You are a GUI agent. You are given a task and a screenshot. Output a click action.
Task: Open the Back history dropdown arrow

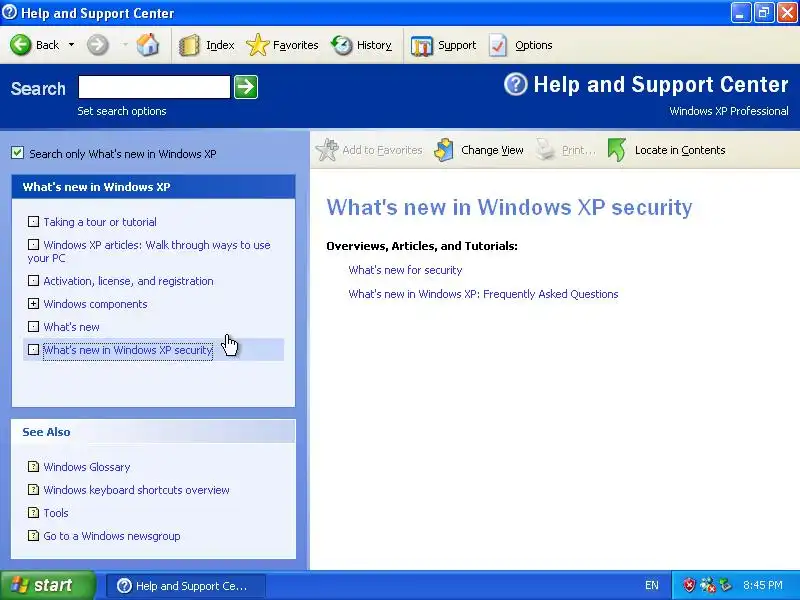[x=71, y=45]
